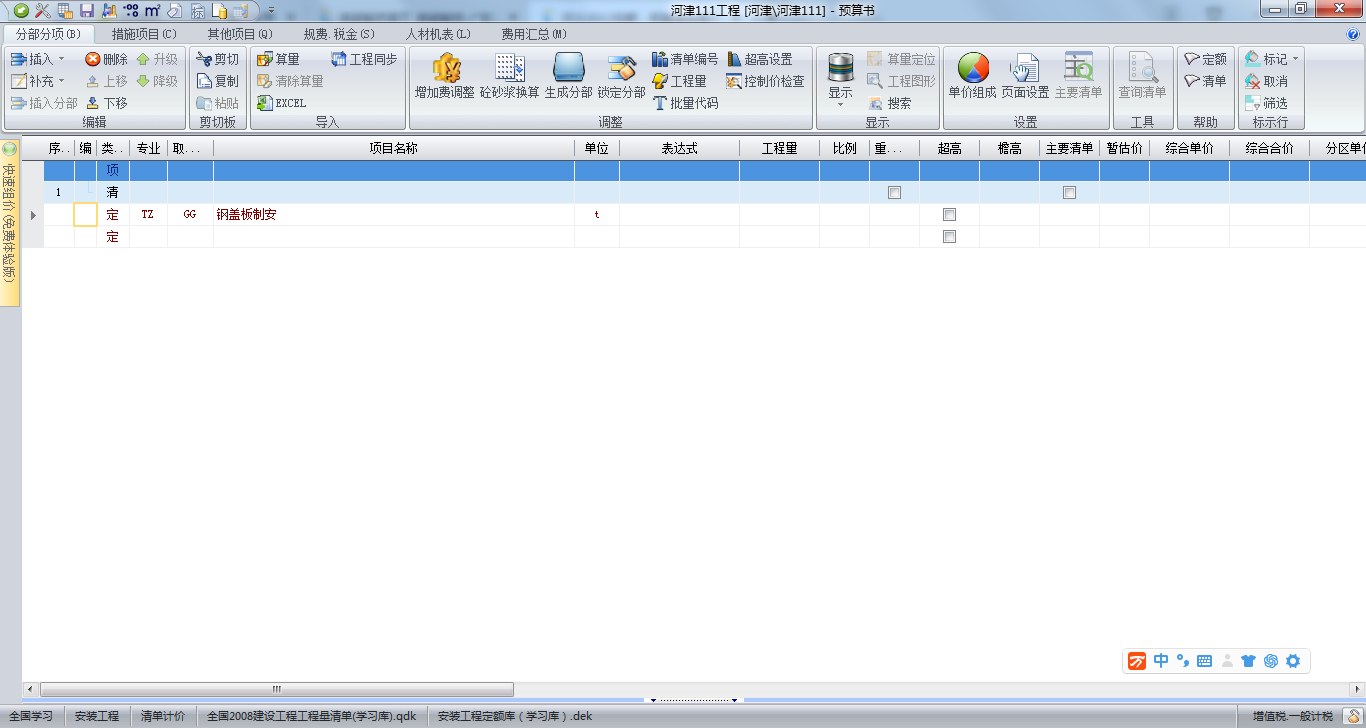The image size is (1366, 728).
Task: Click the m² icon in quick toolbar
Action: pyautogui.click(x=152, y=10)
